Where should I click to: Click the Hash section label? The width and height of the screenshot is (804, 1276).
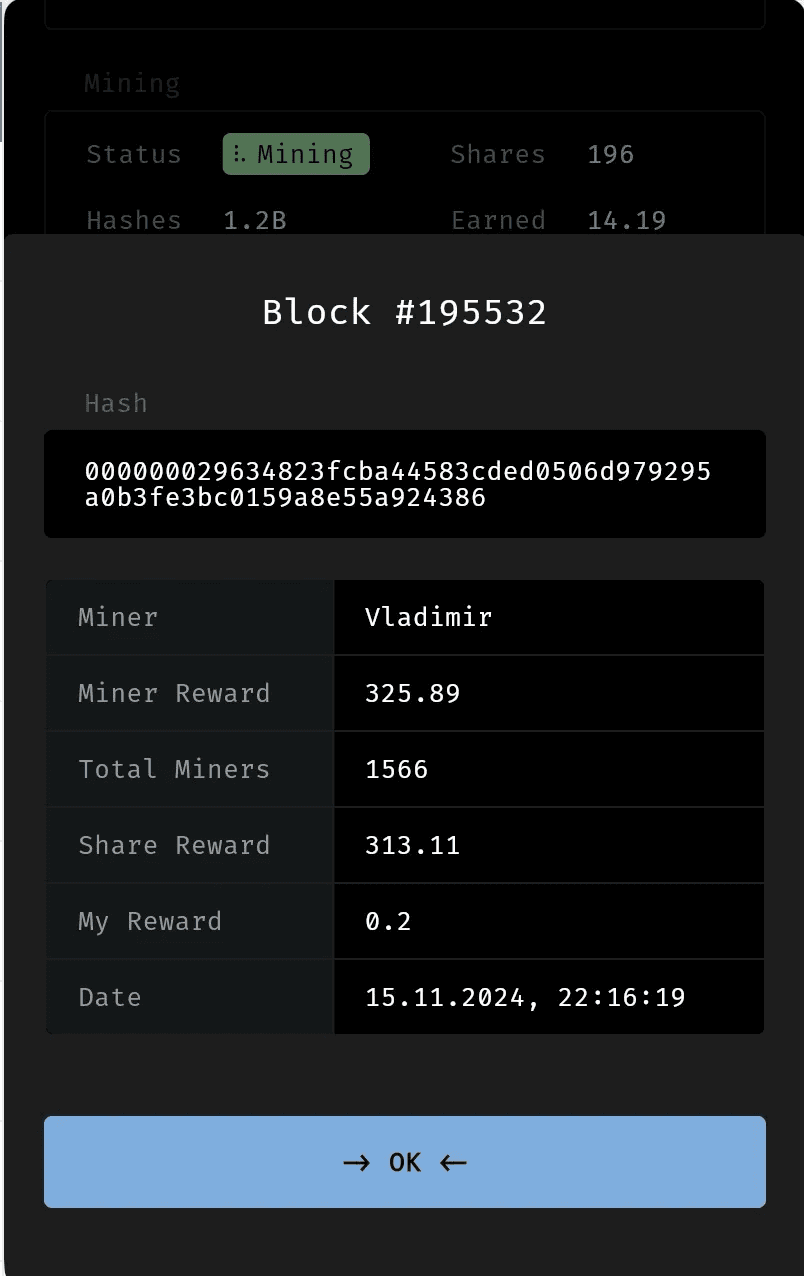pos(116,403)
